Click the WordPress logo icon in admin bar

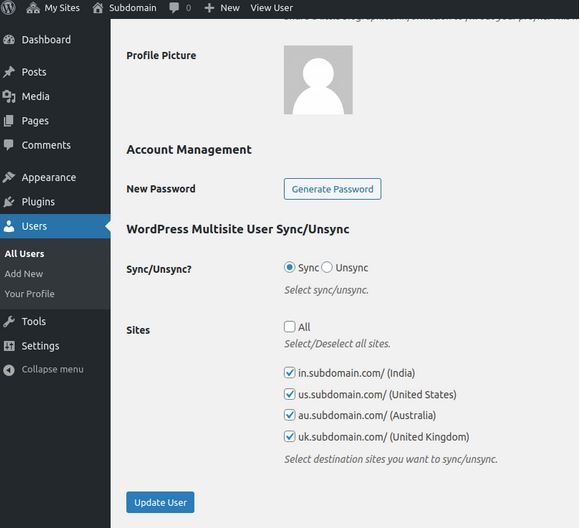(x=8, y=7)
